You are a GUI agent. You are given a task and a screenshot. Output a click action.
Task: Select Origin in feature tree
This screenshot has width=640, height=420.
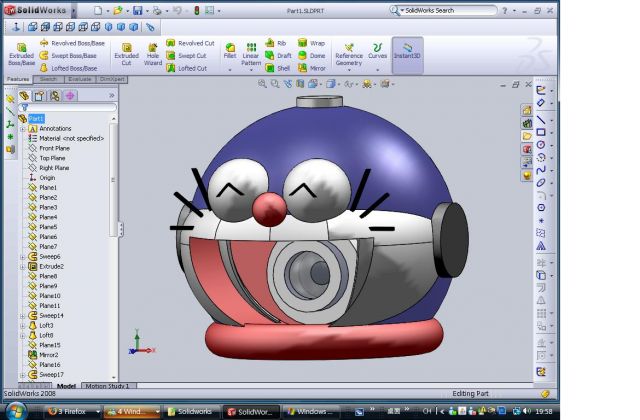(x=42, y=178)
